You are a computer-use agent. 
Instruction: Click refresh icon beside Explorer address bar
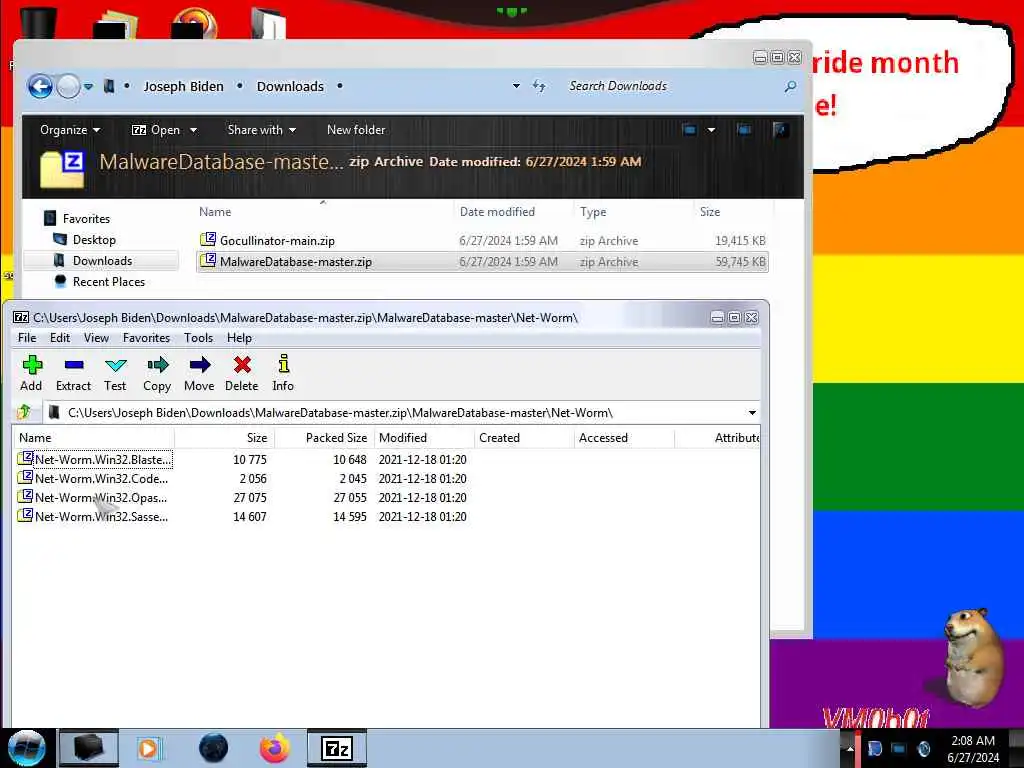click(539, 86)
